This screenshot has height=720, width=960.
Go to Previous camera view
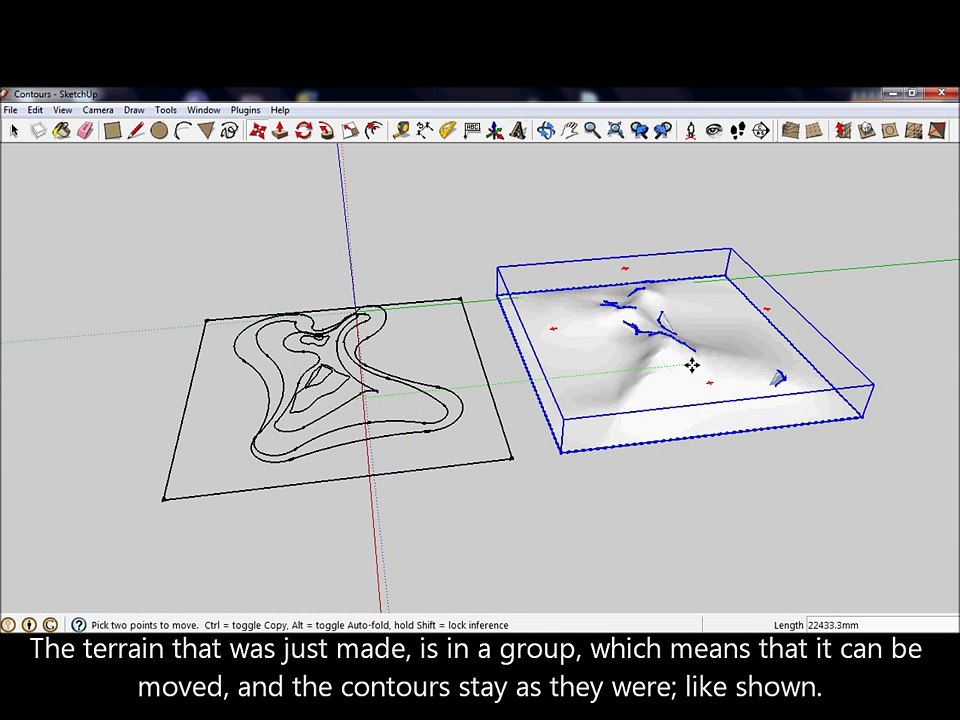[x=639, y=130]
